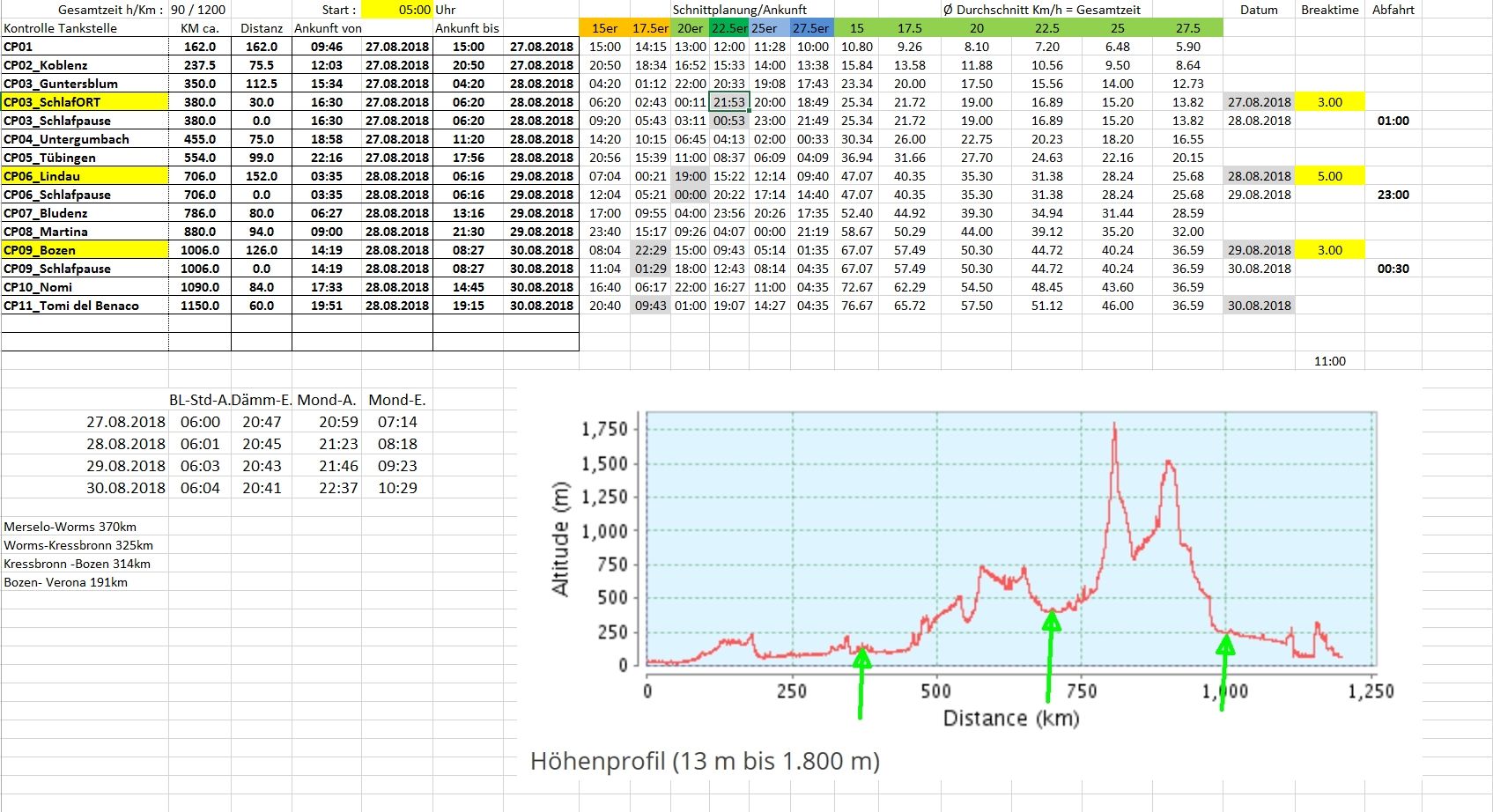Click the 'Distance (km)' axis label
This screenshot has width=1493, height=812.
click(x=1011, y=718)
